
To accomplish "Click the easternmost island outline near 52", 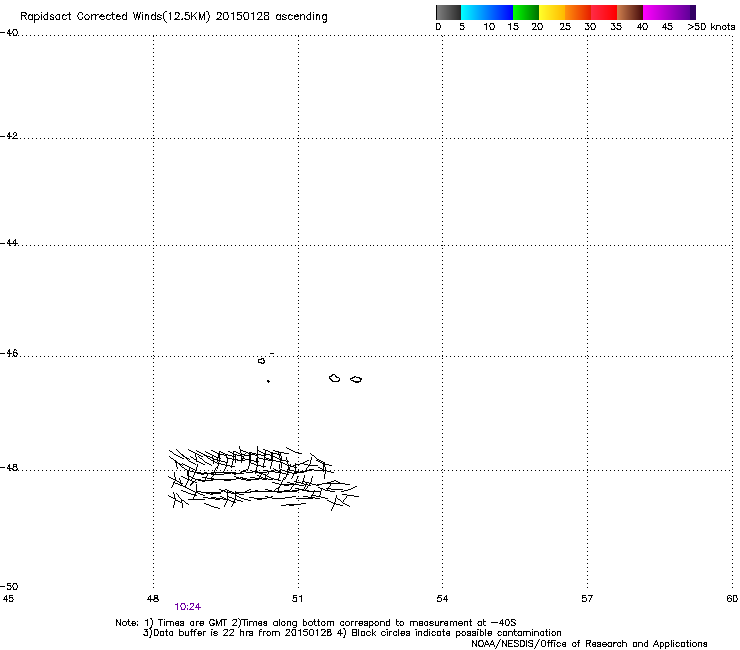I will [x=356, y=380].
